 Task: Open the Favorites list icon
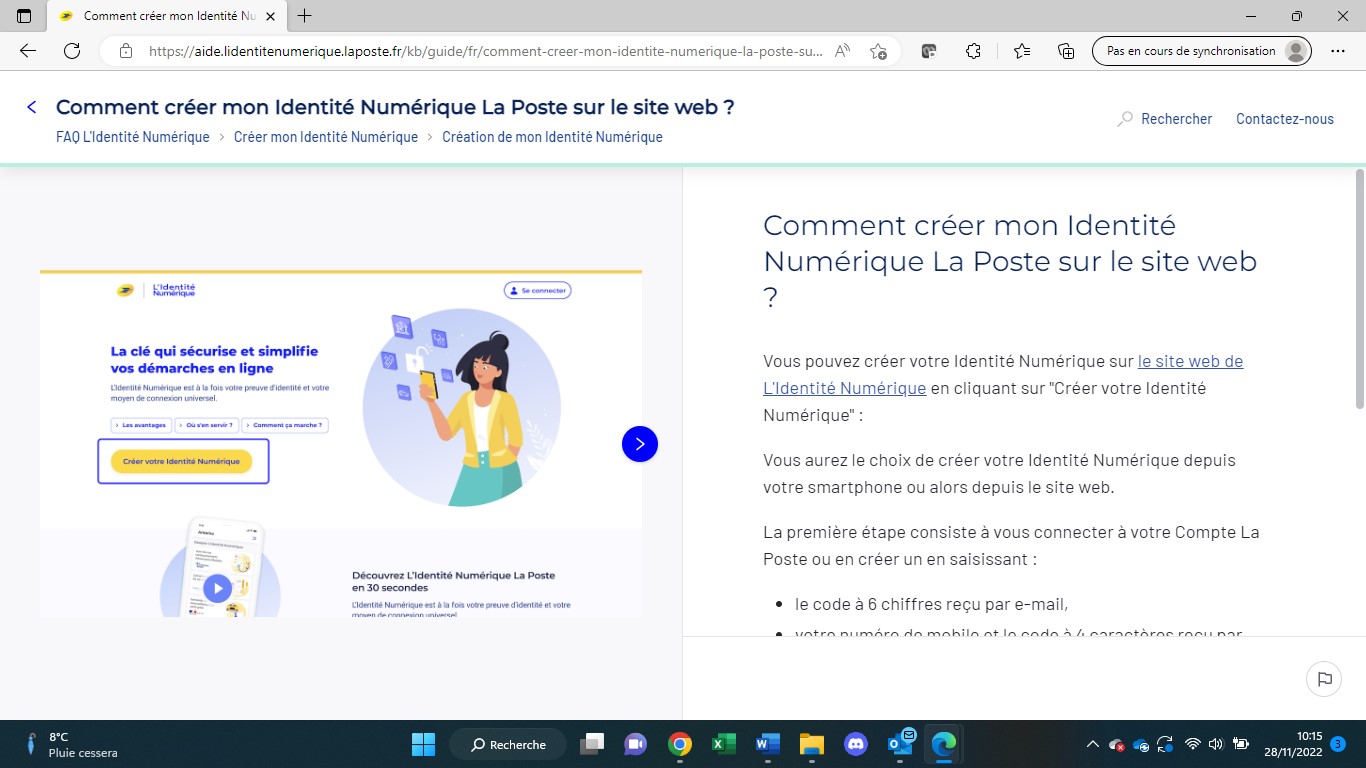pyautogui.click(x=1021, y=51)
